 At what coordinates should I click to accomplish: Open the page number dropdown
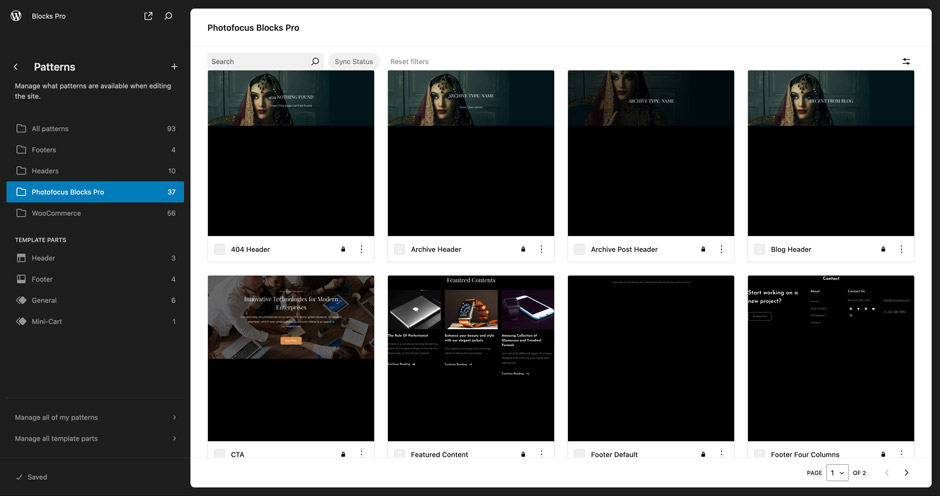[x=837, y=473]
